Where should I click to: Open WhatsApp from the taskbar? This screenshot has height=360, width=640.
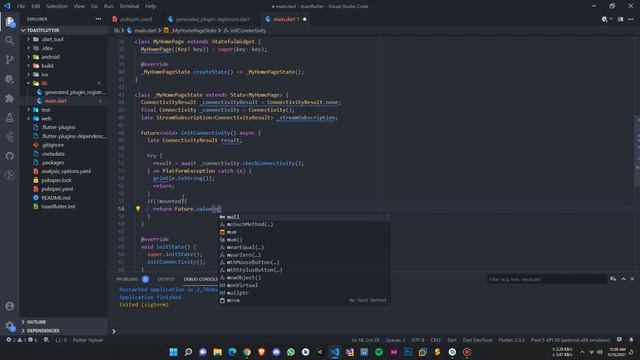coord(291,352)
